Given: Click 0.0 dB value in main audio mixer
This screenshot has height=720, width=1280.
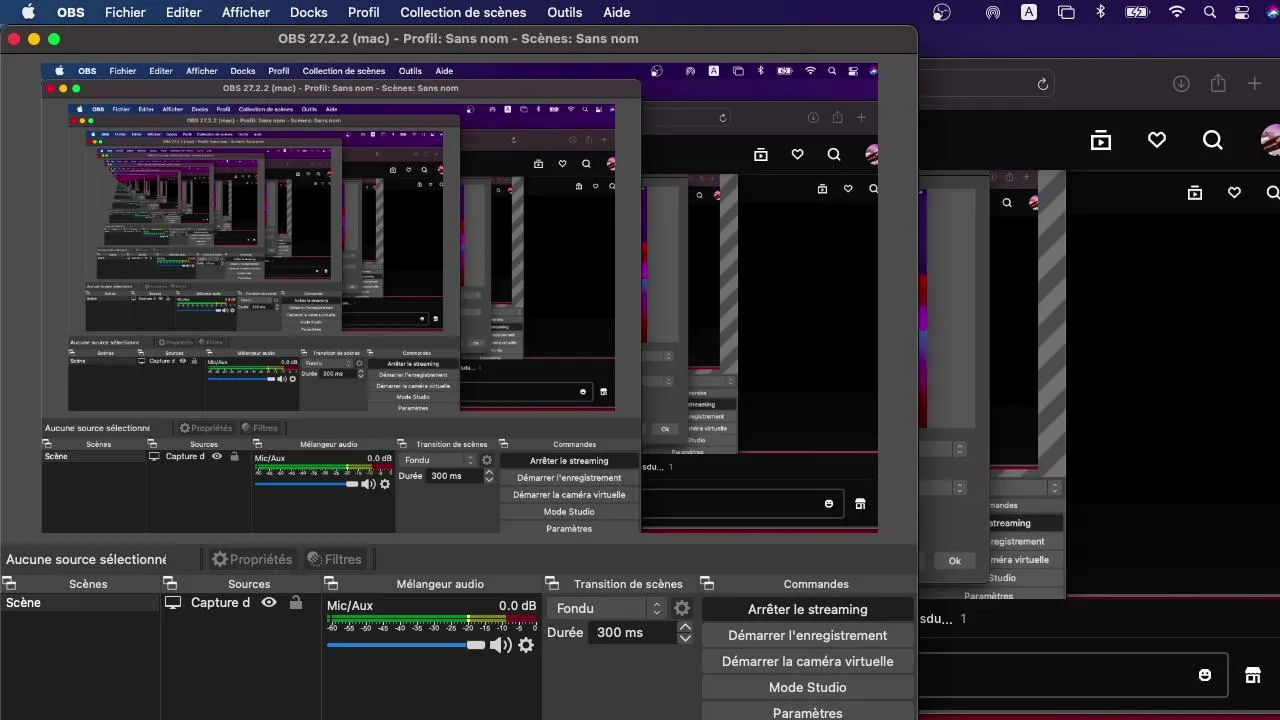Looking at the screenshot, I should 517,605.
